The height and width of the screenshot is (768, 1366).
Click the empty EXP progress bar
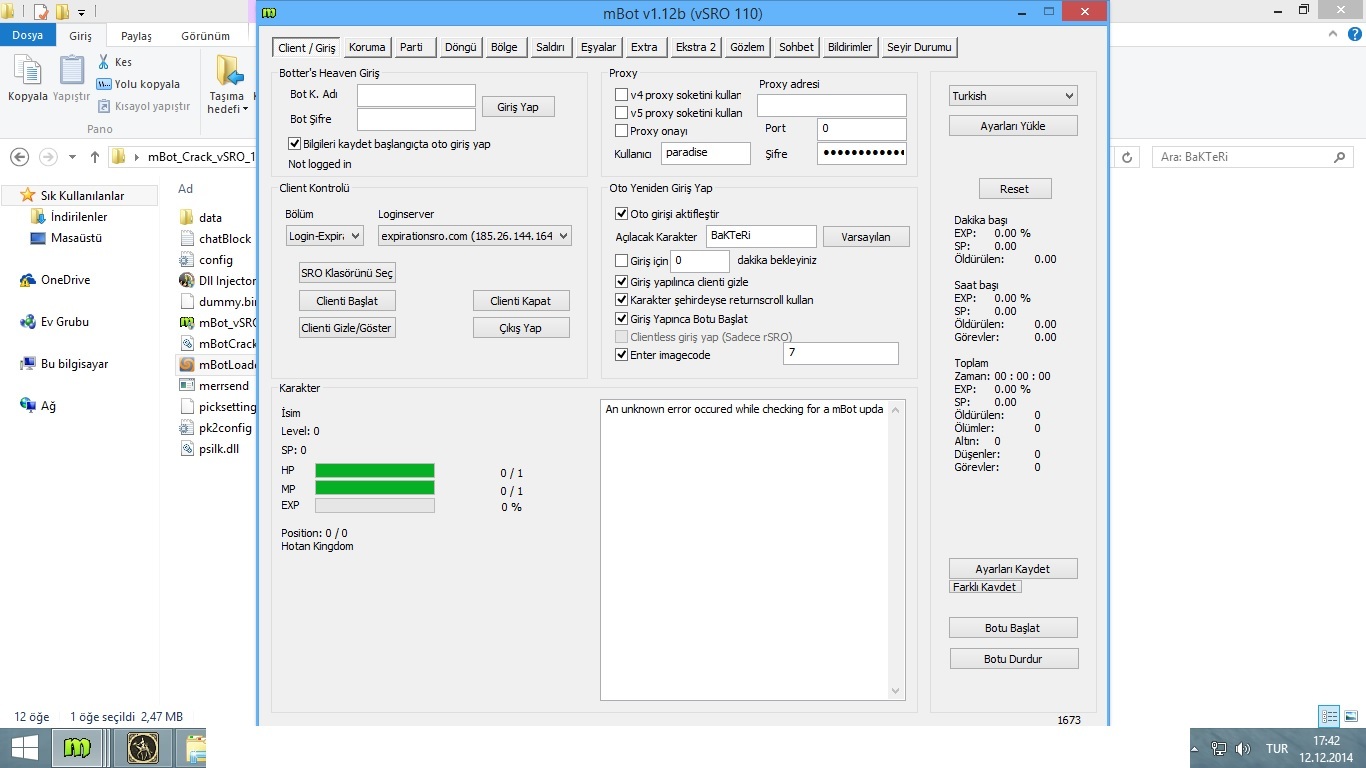pyautogui.click(x=375, y=506)
